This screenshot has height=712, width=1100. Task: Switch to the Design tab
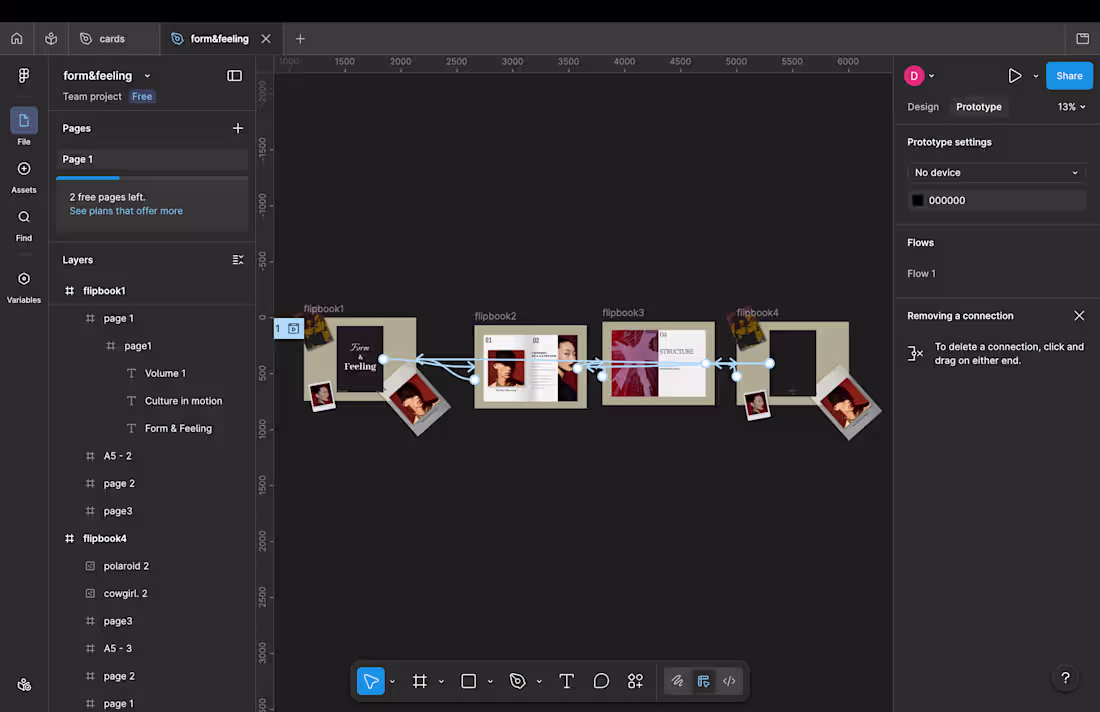coord(922,106)
